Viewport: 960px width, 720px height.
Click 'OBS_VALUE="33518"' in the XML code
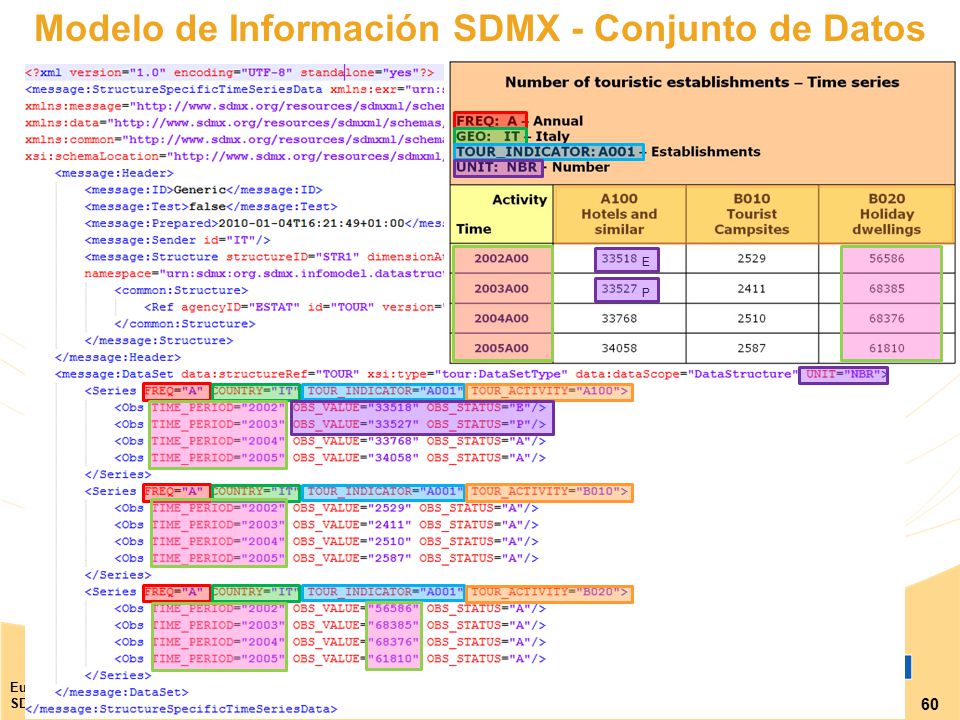(356, 408)
